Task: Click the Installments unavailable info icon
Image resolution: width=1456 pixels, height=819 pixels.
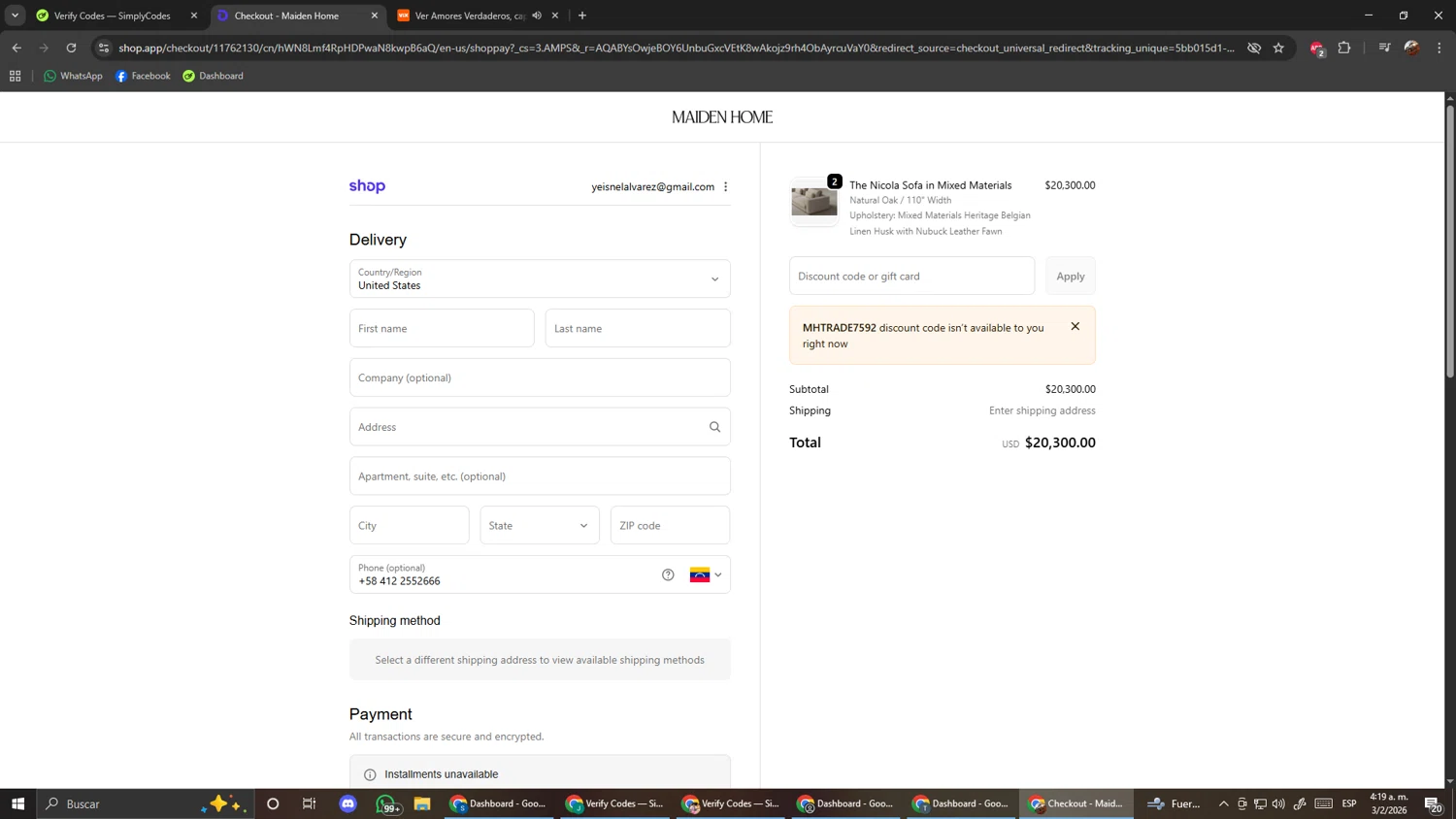Action: tap(370, 774)
